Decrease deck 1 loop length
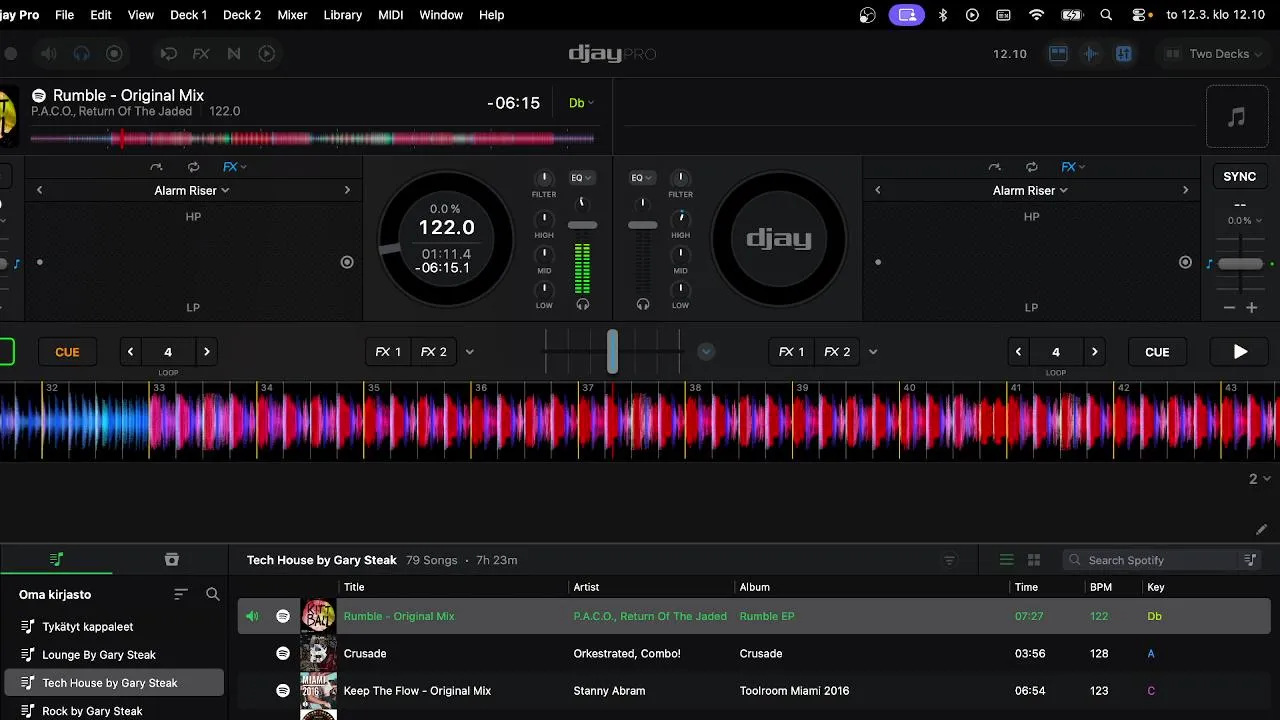1280x720 pixels. coord(130,352)
